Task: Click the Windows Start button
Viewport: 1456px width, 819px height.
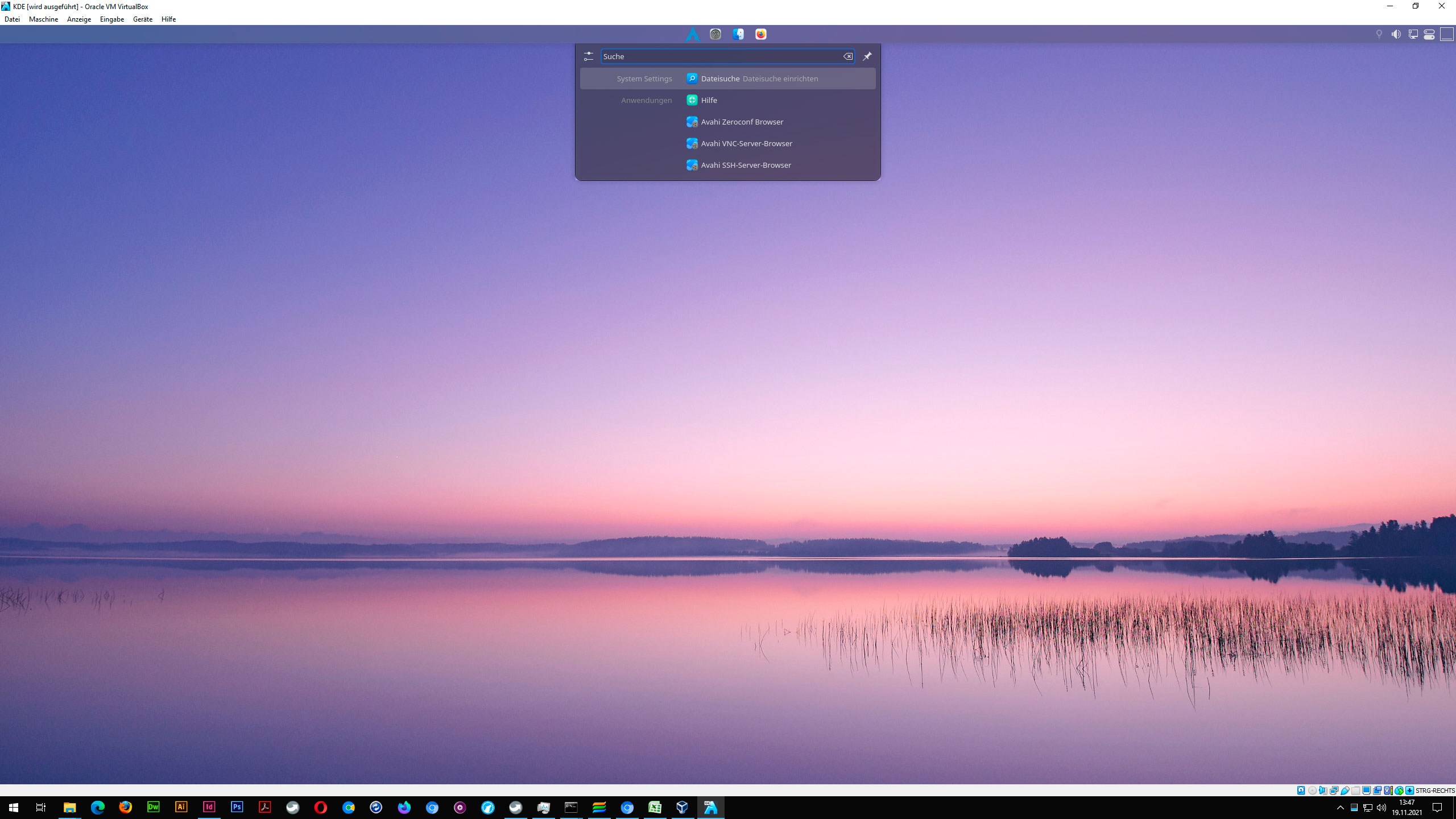Action: click(x=13, y=808)
